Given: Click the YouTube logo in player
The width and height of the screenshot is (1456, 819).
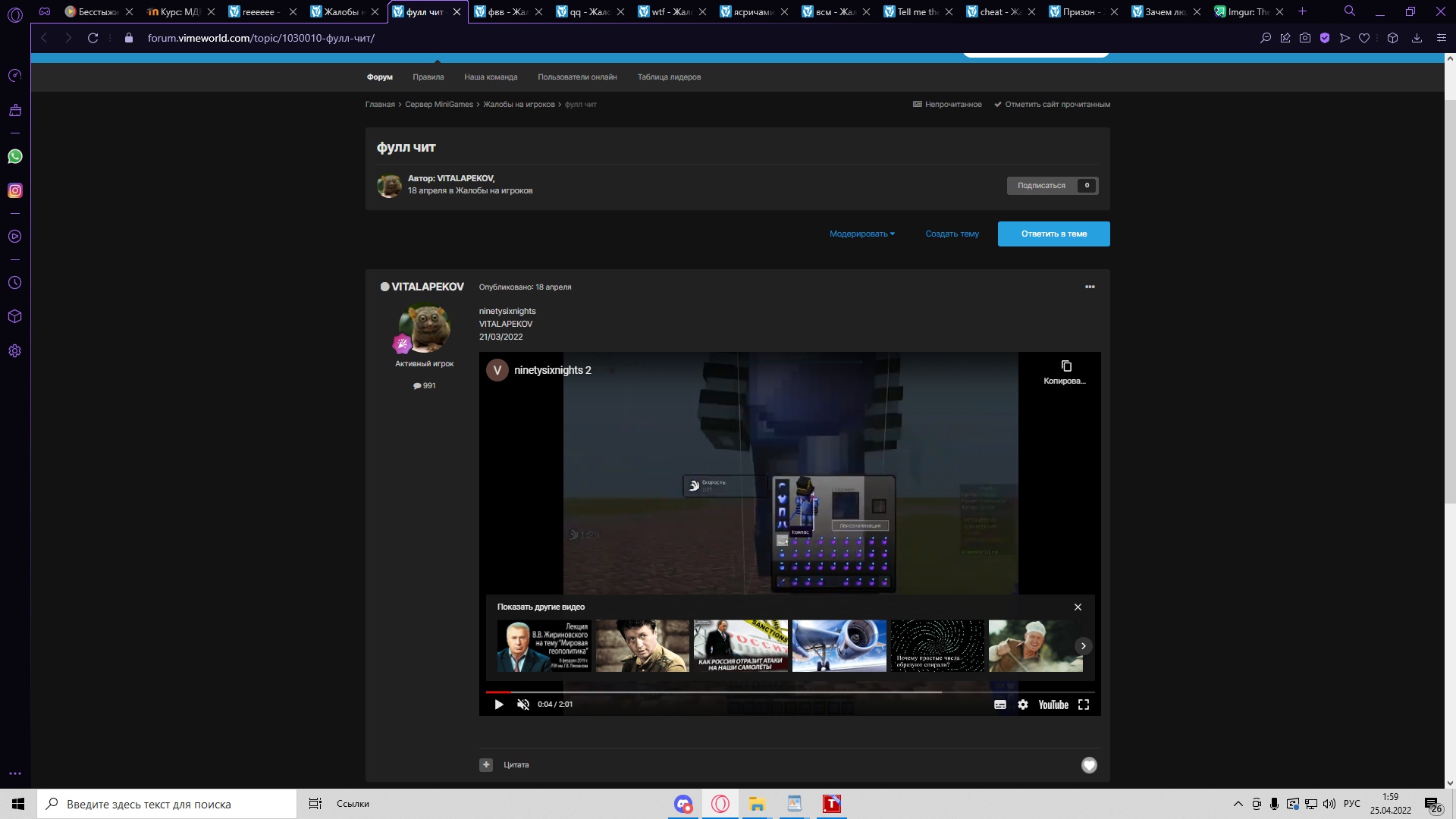Looking at the screenshot, I should coord(1053,704).
